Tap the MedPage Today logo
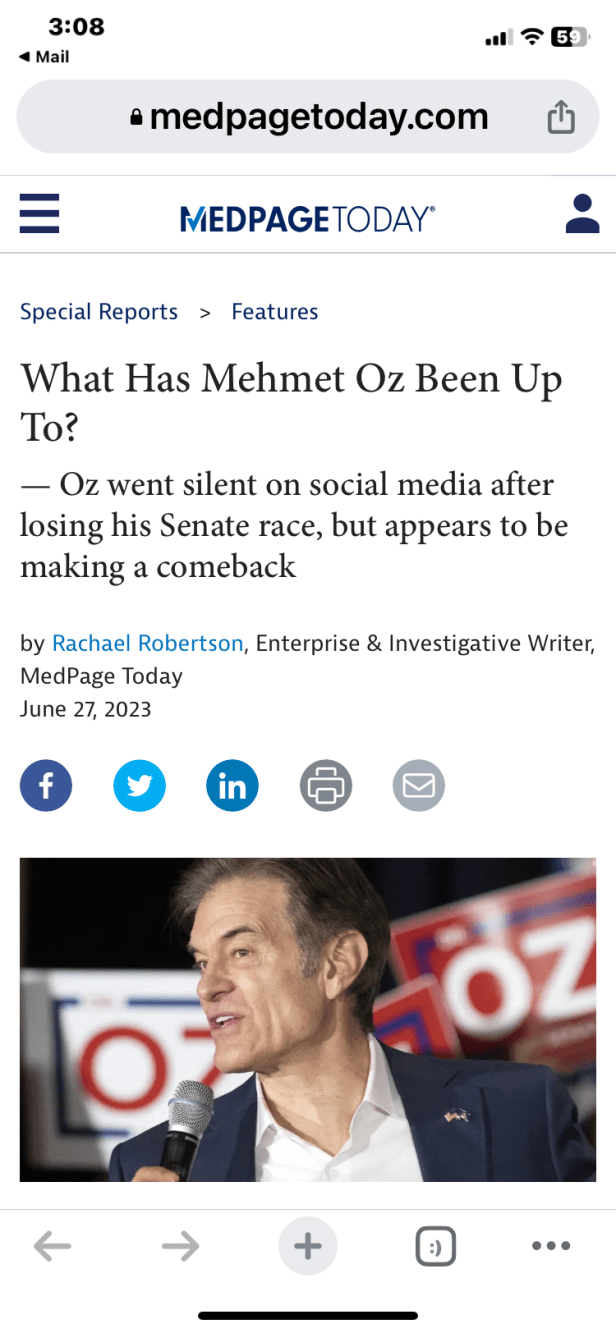The width and height of the screenshot is (616, 1333). point(307,217)
